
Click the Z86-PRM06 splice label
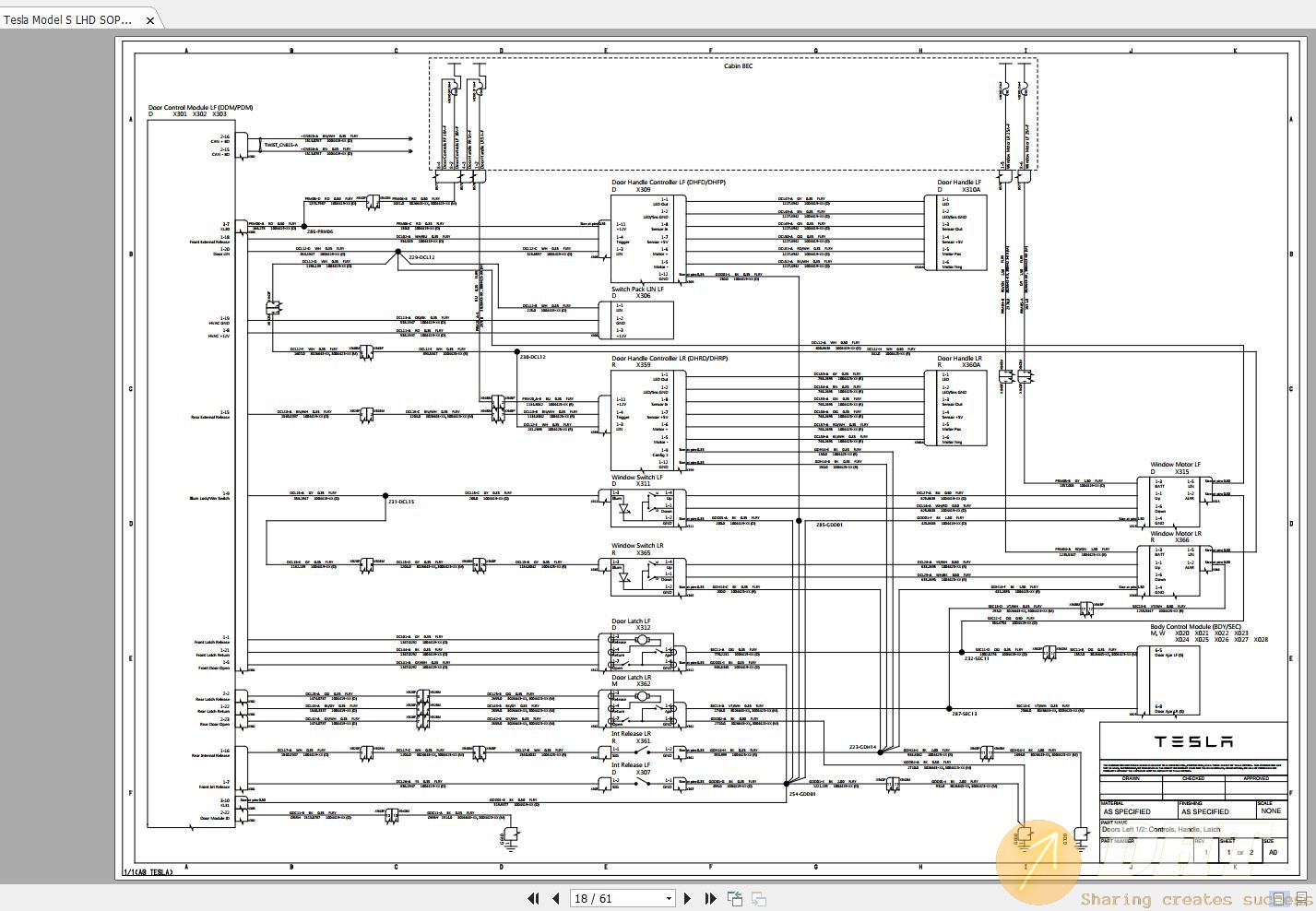tap(320, 231)
